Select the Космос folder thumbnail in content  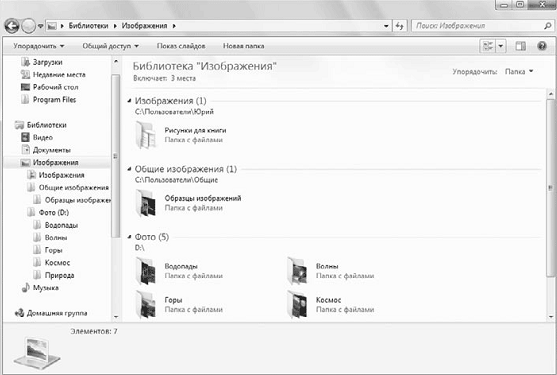click(297, 304)
